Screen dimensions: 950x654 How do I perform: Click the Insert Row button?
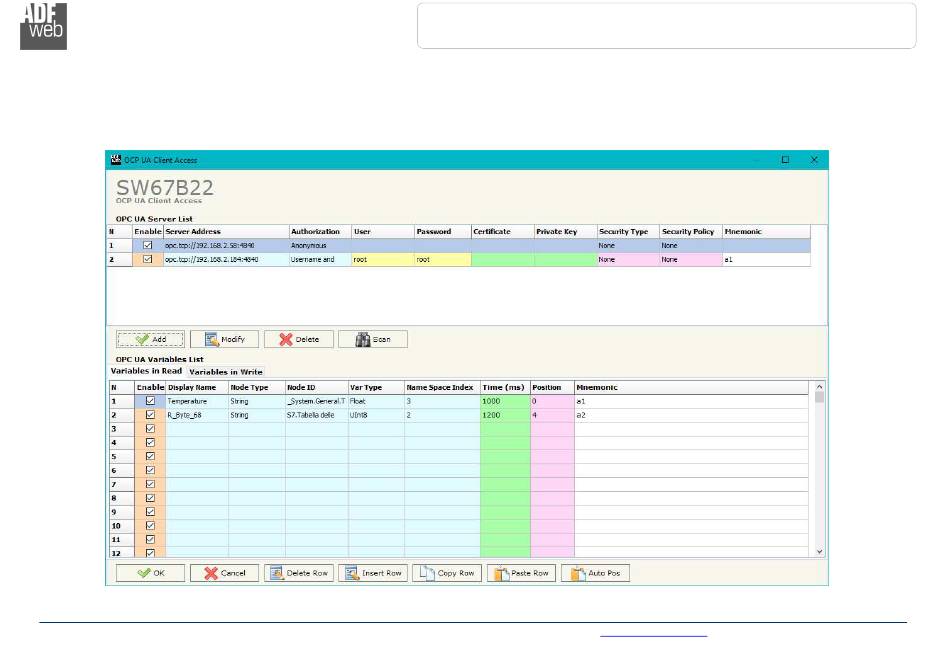372,573
